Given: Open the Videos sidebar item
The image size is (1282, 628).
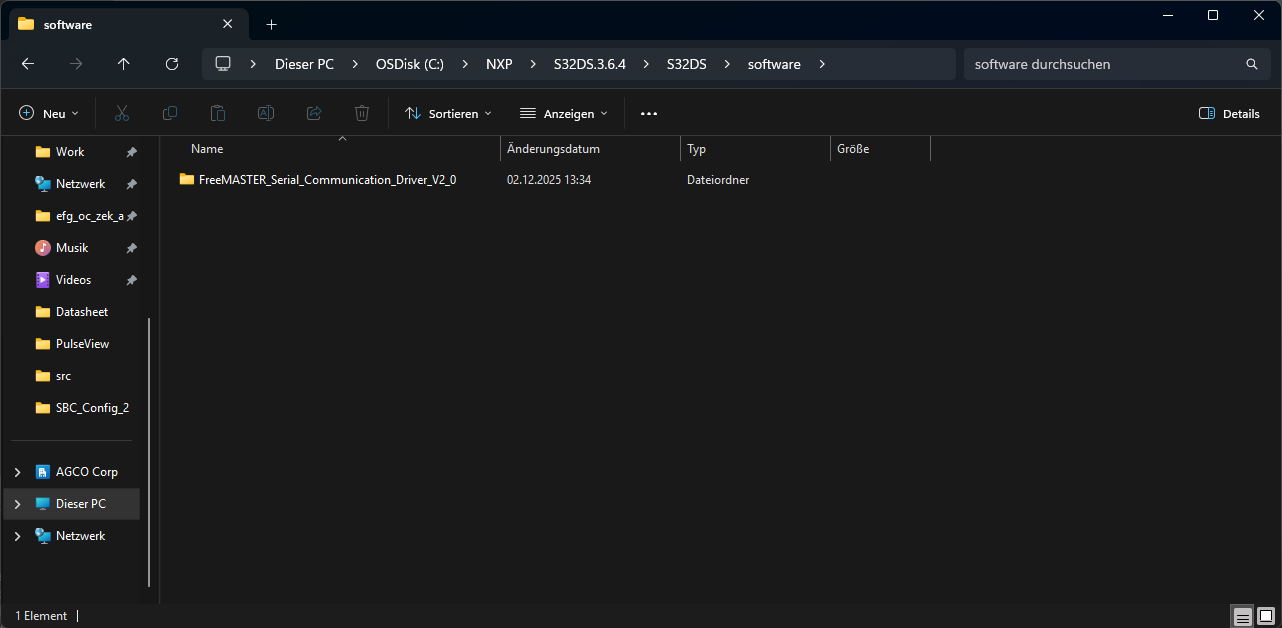Looking at the screenshot, I should coord(73,280).
